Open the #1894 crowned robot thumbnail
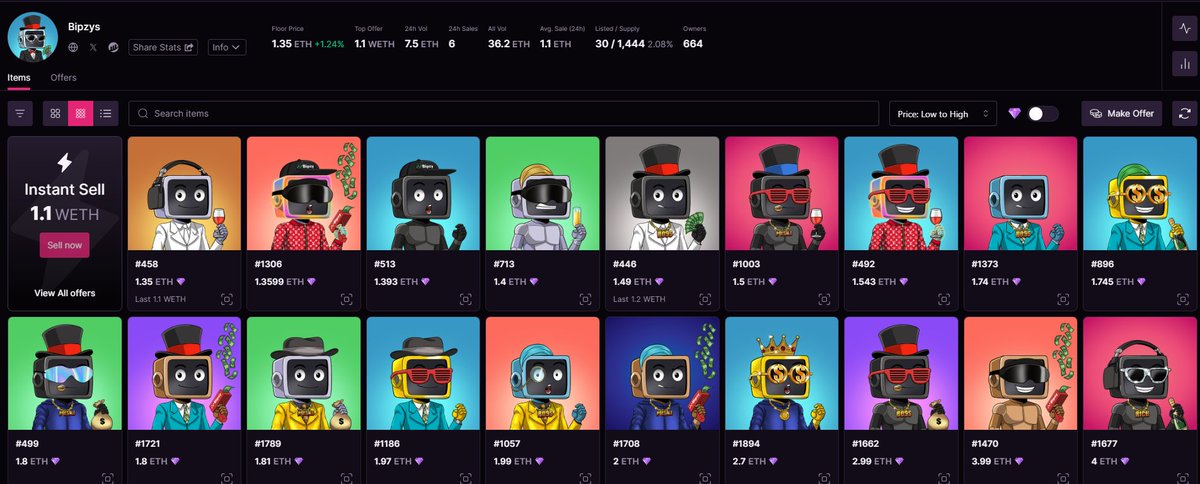Screen dimensions: 1200x484 point(782,373)
